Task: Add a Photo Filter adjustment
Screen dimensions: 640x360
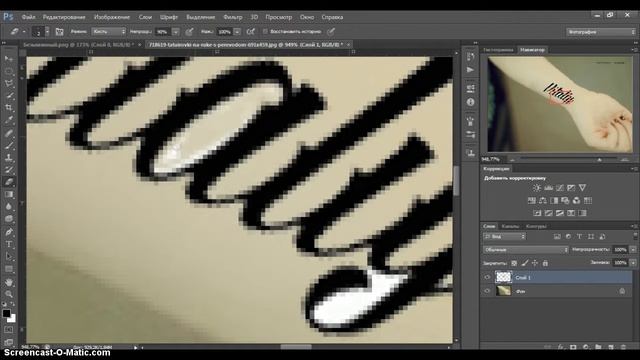Action: pyautogui.click(x=565, y=200)
